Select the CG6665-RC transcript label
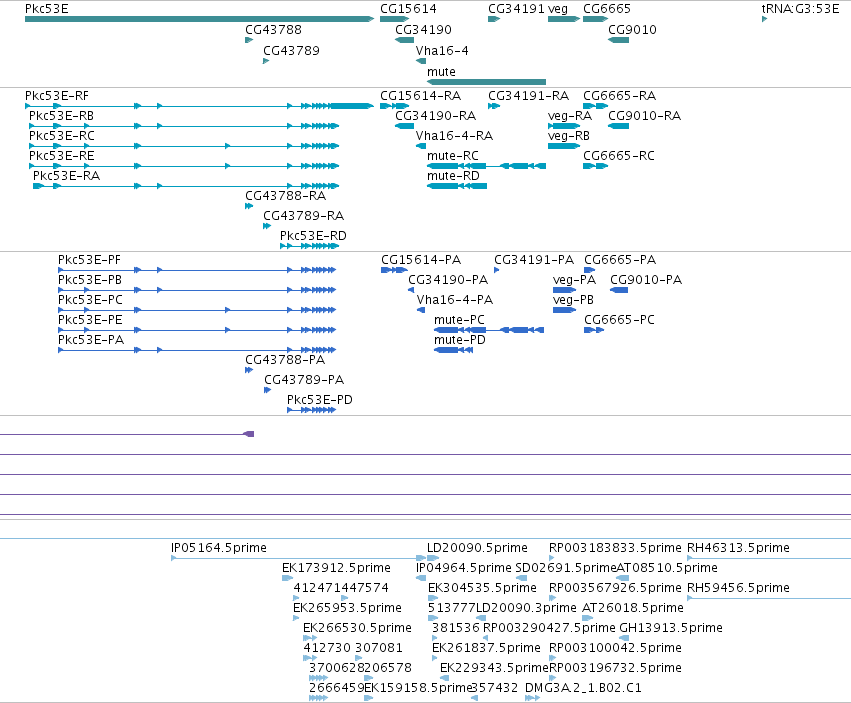851x703 pixels. pyautogui.click(x=619, y=156)
